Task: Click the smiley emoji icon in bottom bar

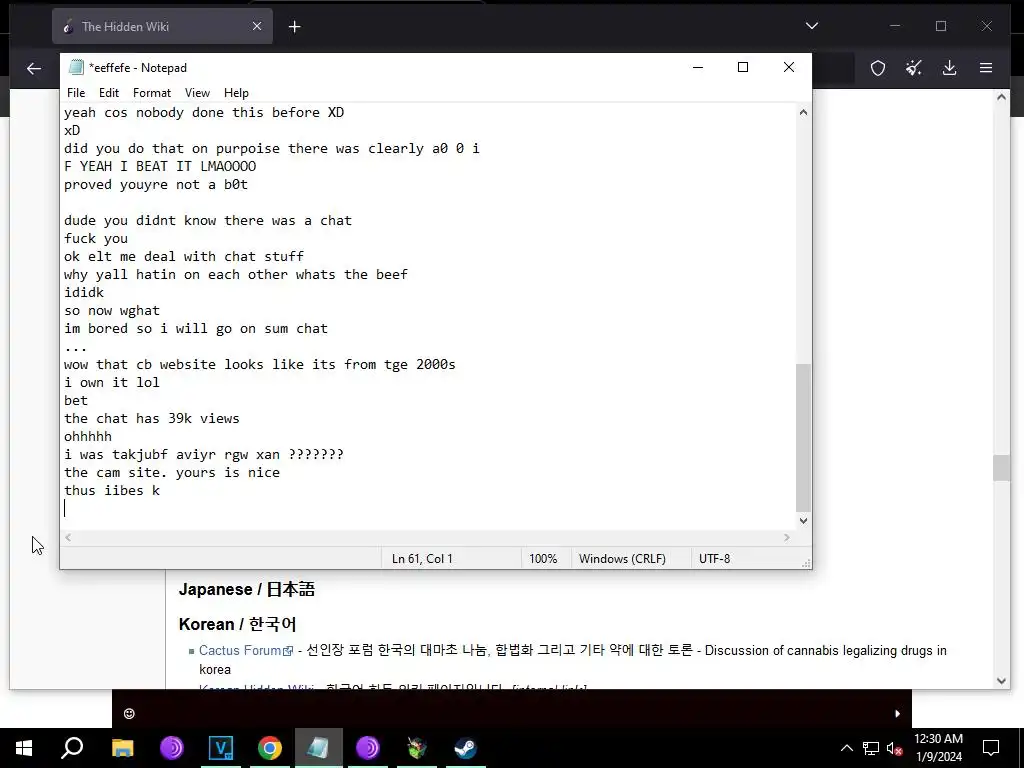Action: click(x=129, y=713)
